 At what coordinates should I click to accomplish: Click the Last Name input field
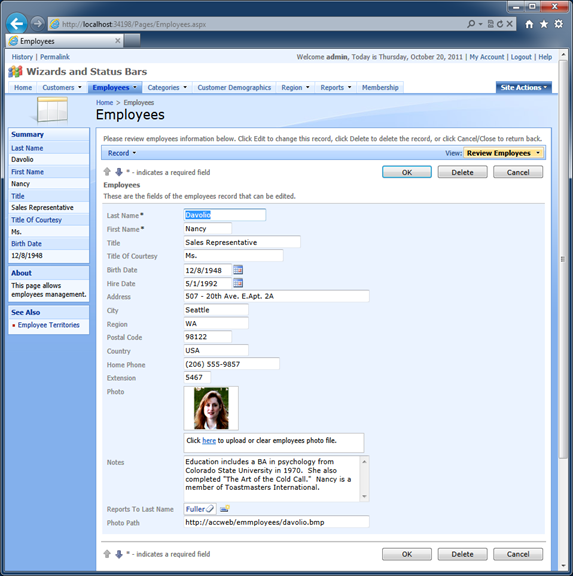pyautogui.click(x=224, y=215)
